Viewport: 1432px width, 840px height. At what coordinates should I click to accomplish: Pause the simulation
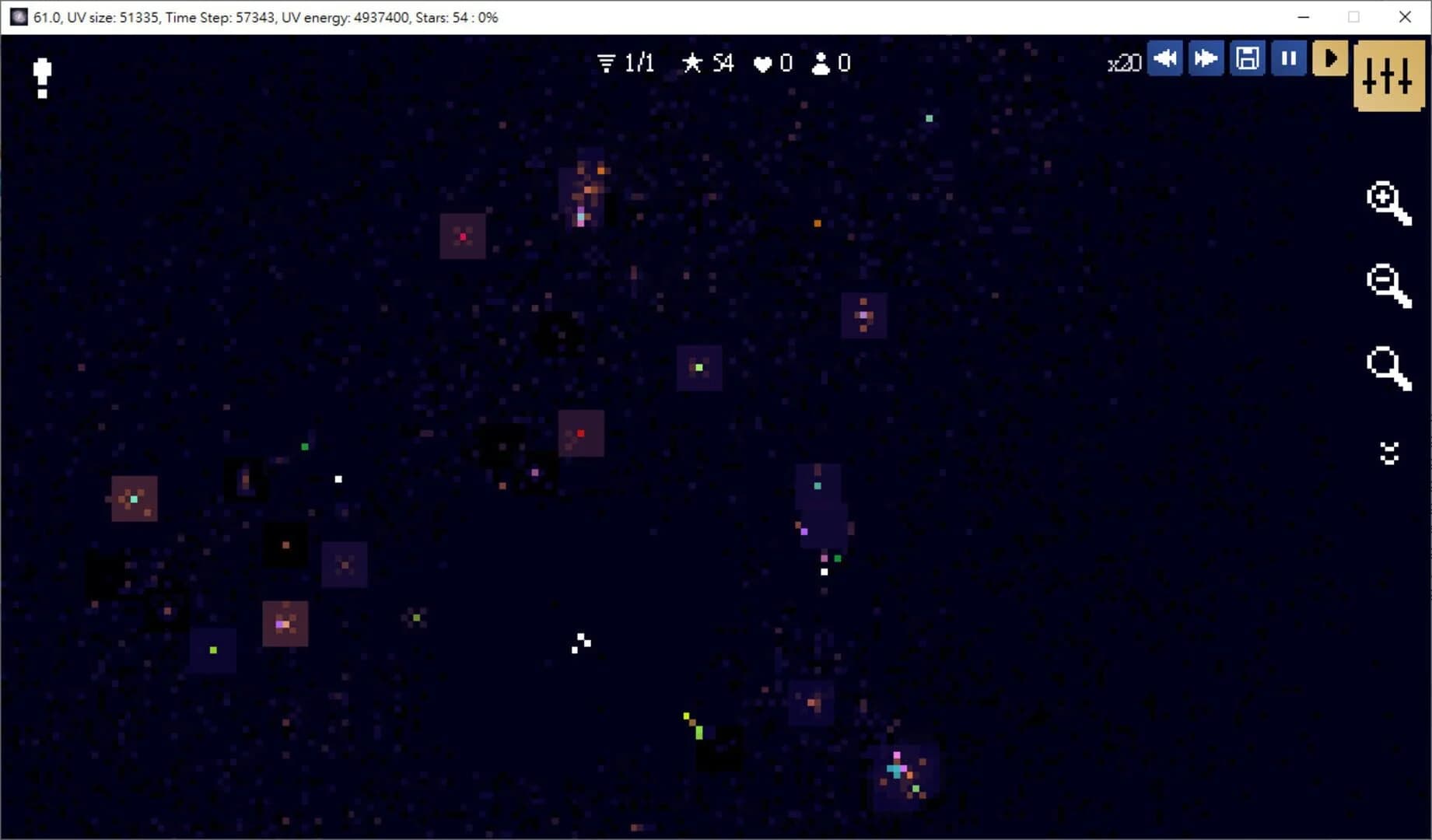point(1288,58)
